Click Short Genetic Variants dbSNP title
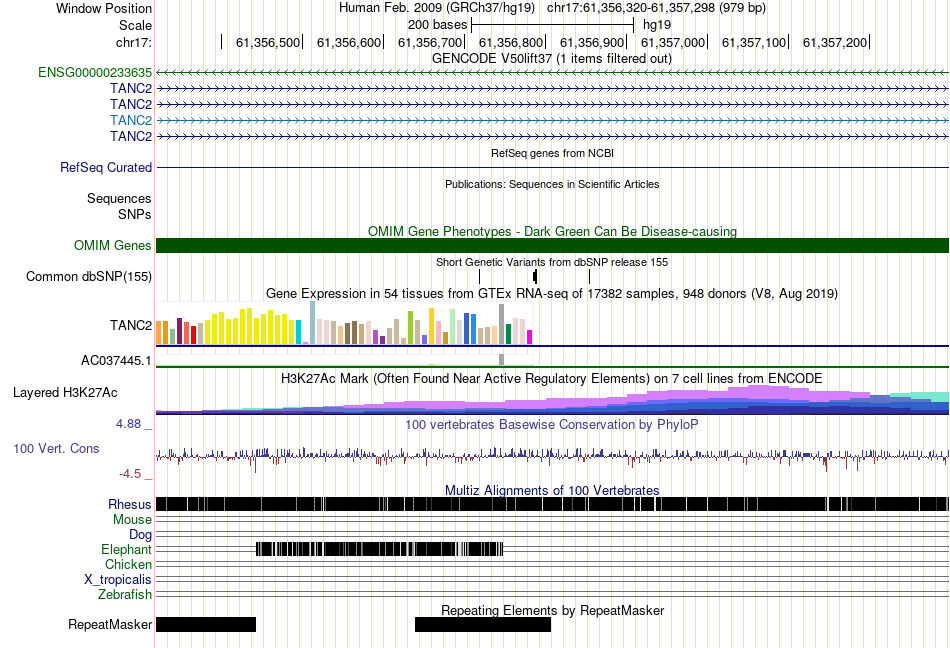Screen dimensions: 950x648 [x=552, y=262]
